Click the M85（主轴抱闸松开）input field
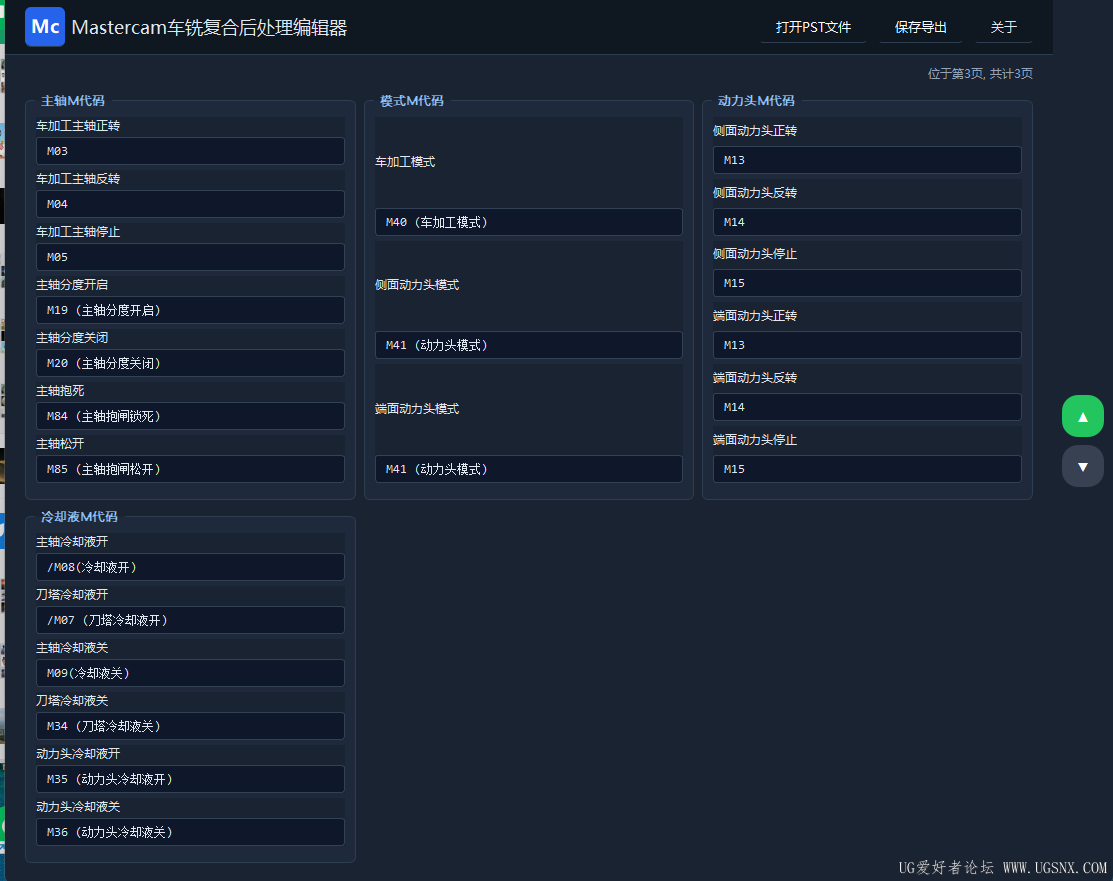This screenshot has width=1113, height=881. point(190,469)
